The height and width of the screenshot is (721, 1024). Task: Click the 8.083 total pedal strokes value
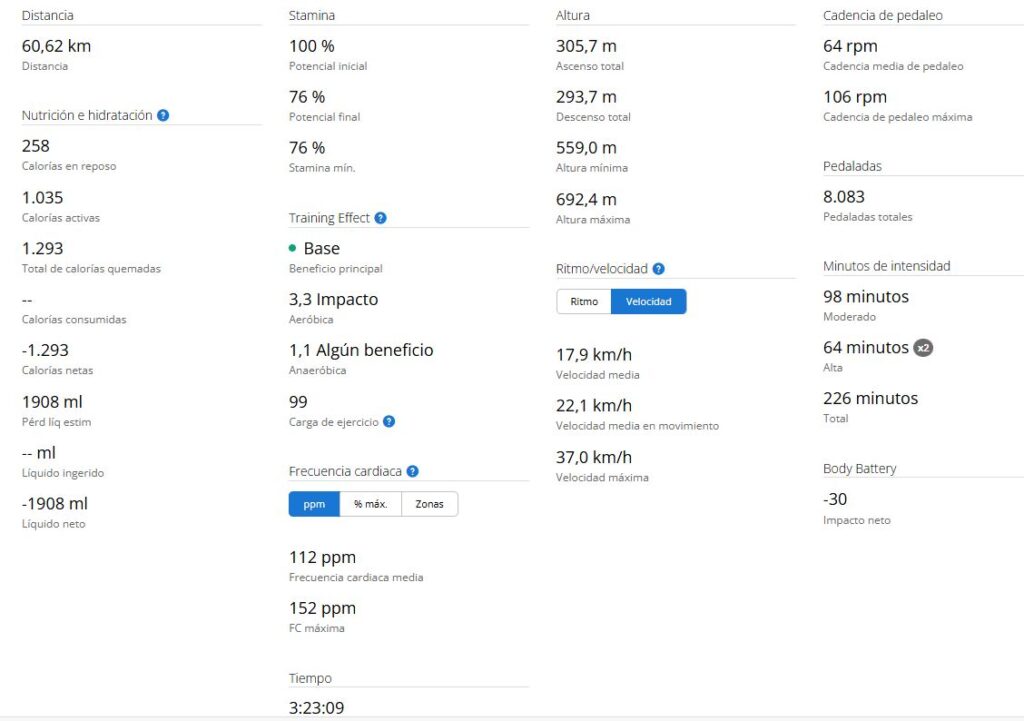843,197
